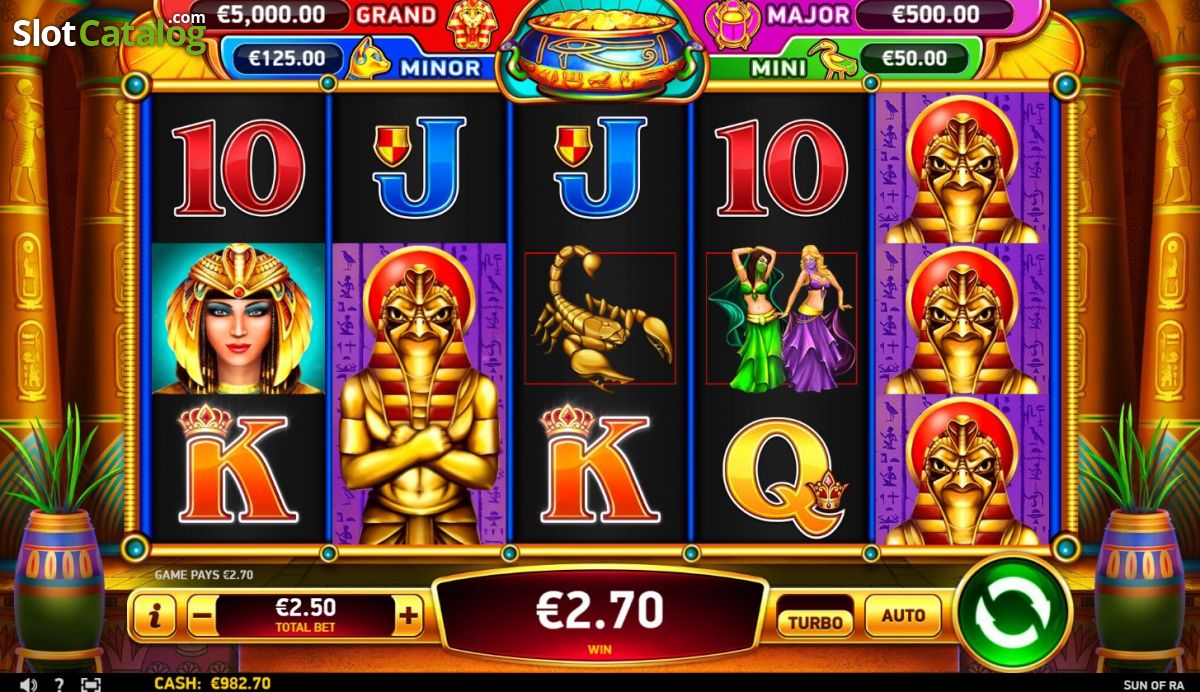
Task: Open the game info paytable icon
Action: [154, 616]
